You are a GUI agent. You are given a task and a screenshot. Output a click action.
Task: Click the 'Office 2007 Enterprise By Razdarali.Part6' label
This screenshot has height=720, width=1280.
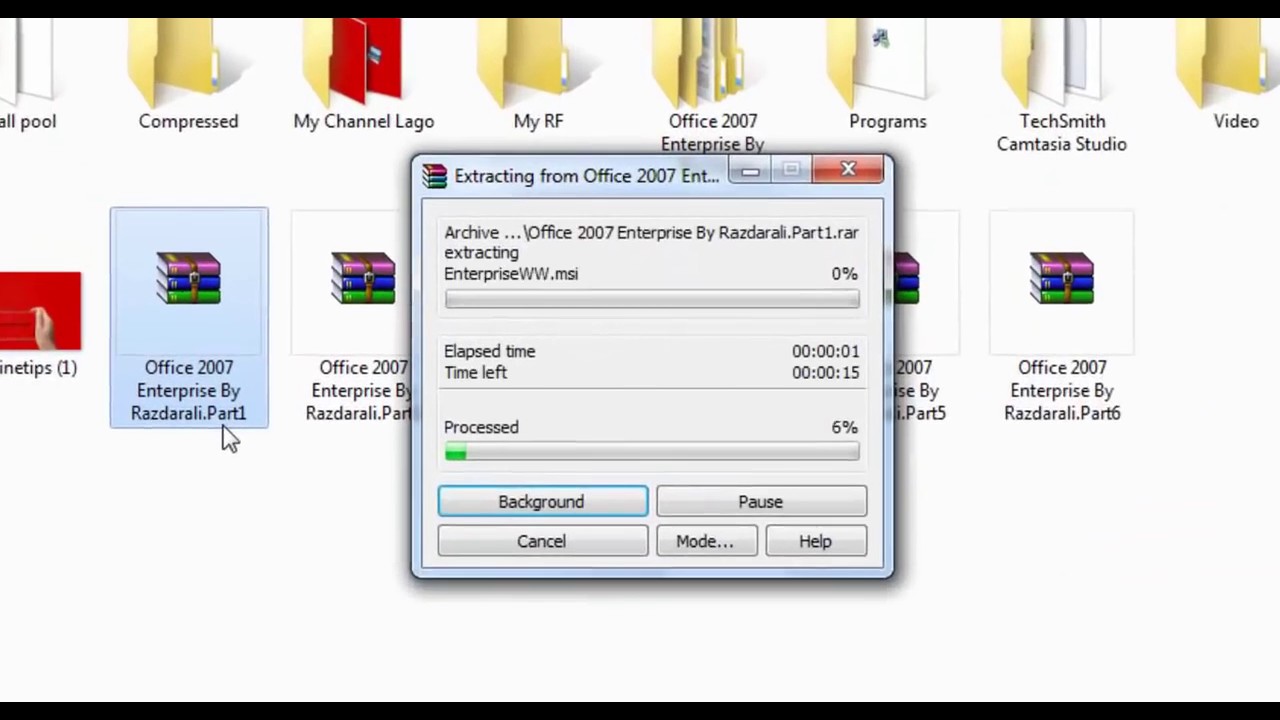click(x=1062, y=390)
